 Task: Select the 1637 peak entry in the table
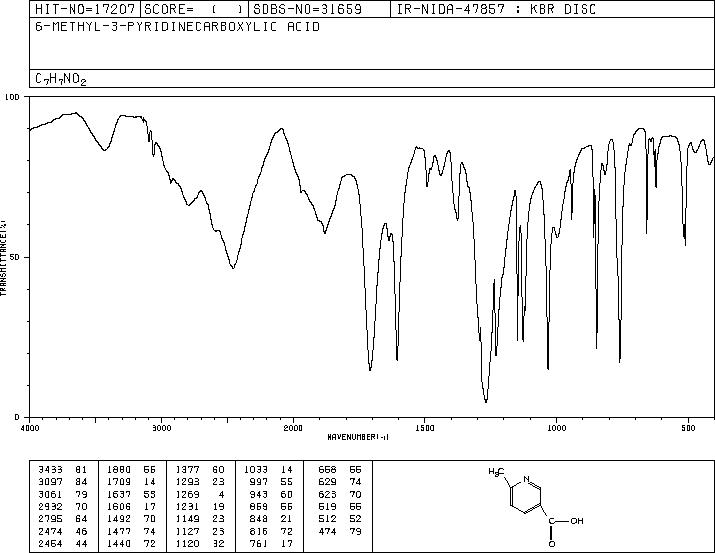pos(131,495)
